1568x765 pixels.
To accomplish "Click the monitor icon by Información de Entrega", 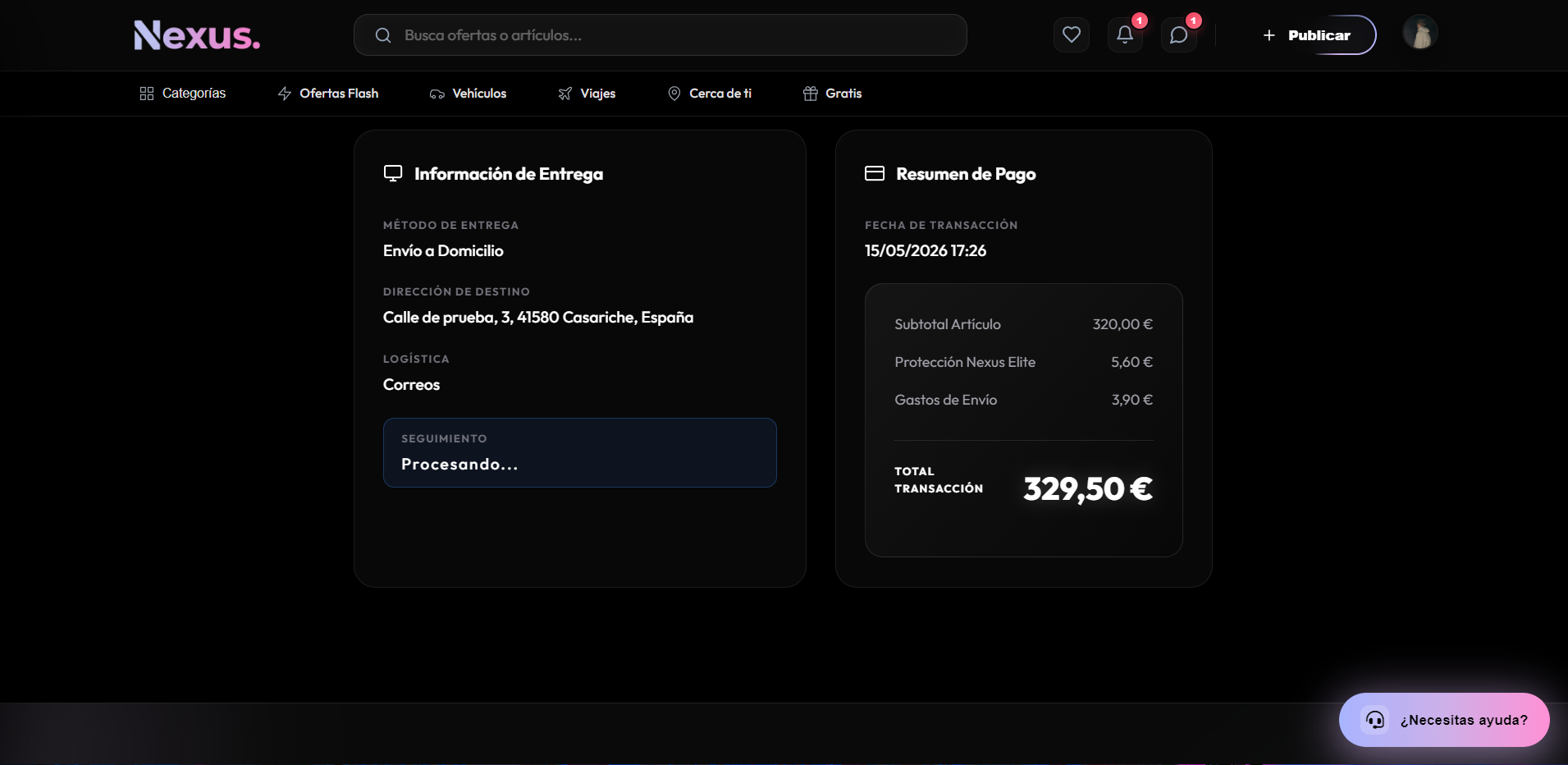I will 393,173.
